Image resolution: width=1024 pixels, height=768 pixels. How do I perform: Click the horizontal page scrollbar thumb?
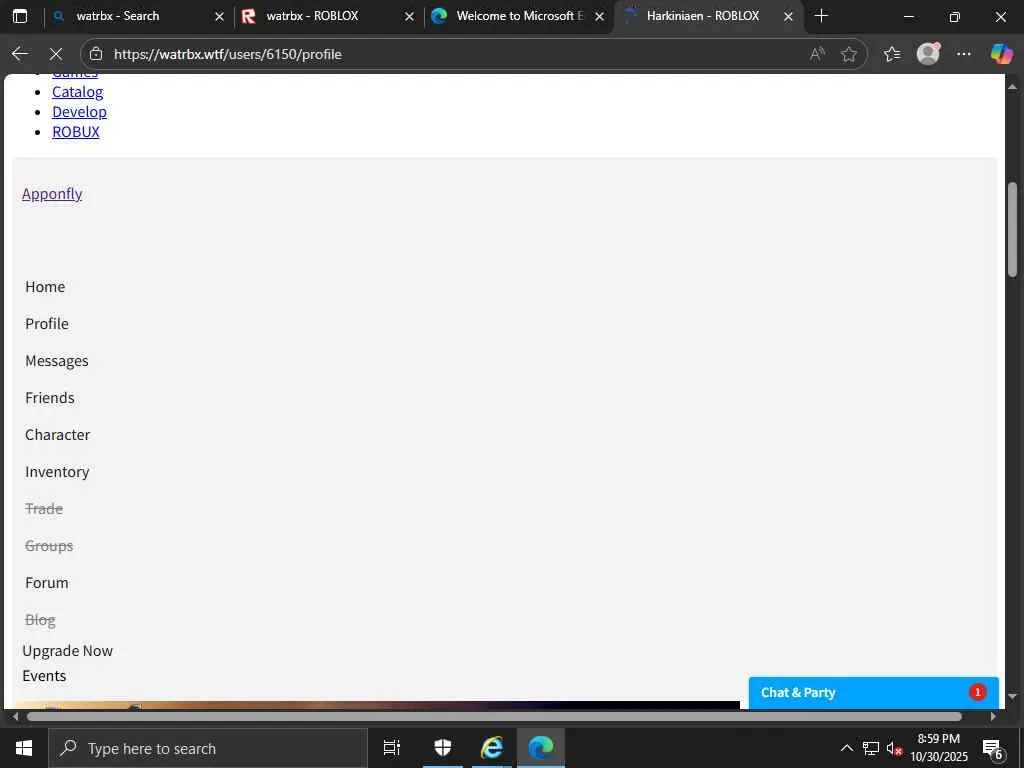pos(494,716)
